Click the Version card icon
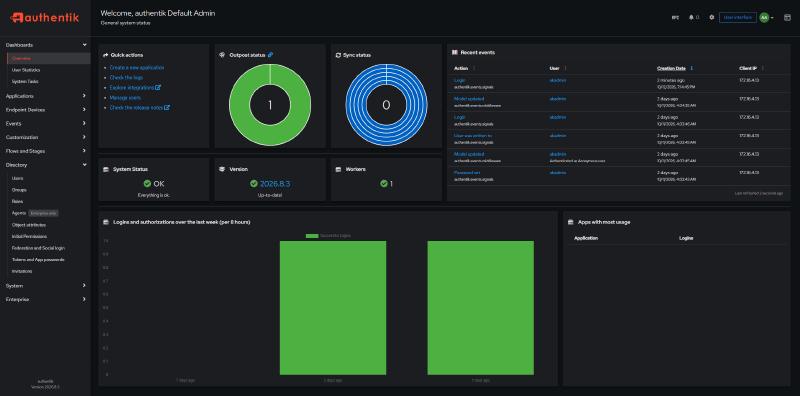The width and height of the screenshot is (800, 396). (222, 169)
